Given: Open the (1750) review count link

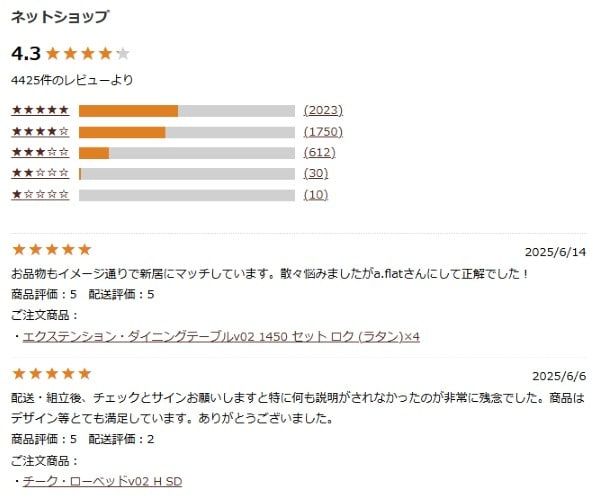Looking at the screenshot, I should 323,132.
